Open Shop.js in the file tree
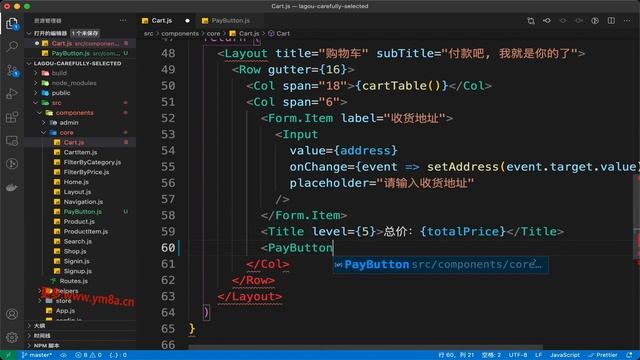The width and height of the screenshot is (640, 360). (75, 251)
